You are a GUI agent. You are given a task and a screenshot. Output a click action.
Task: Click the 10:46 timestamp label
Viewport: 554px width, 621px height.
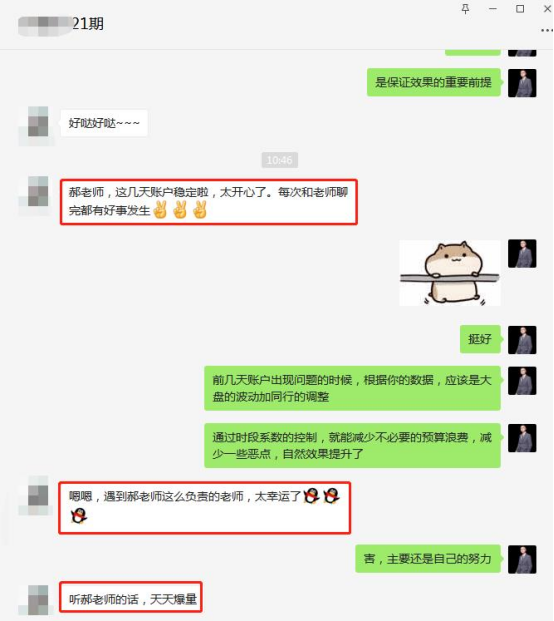click(280, 160)
